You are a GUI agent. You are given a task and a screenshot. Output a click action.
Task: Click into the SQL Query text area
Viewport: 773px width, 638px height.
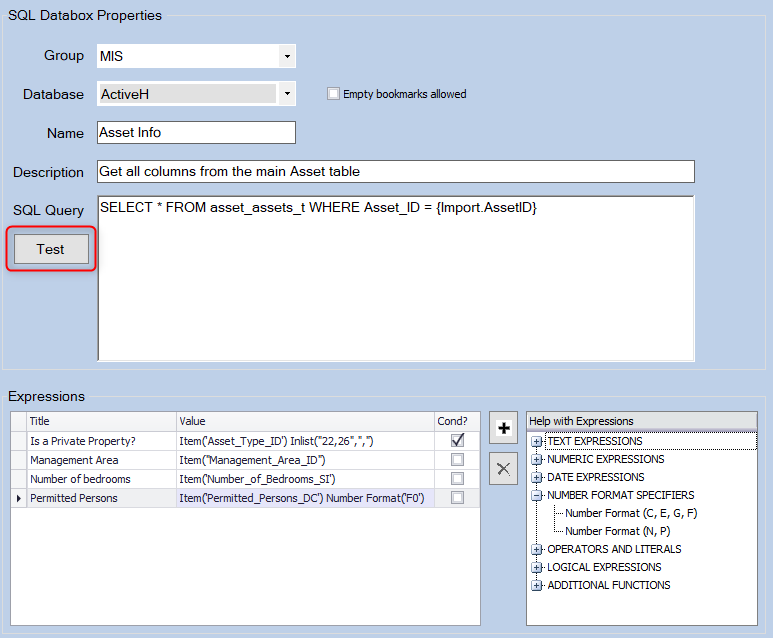pos(395,280)
